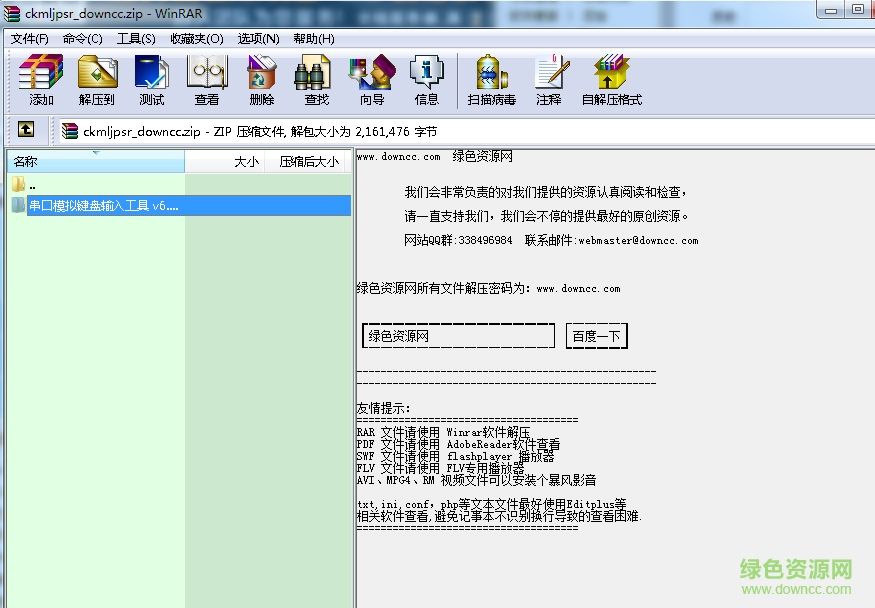Image resolution: width=875 pixels, height=608 pixels.
Task: Click the 百度一下 search button
Action: point(596,336)
